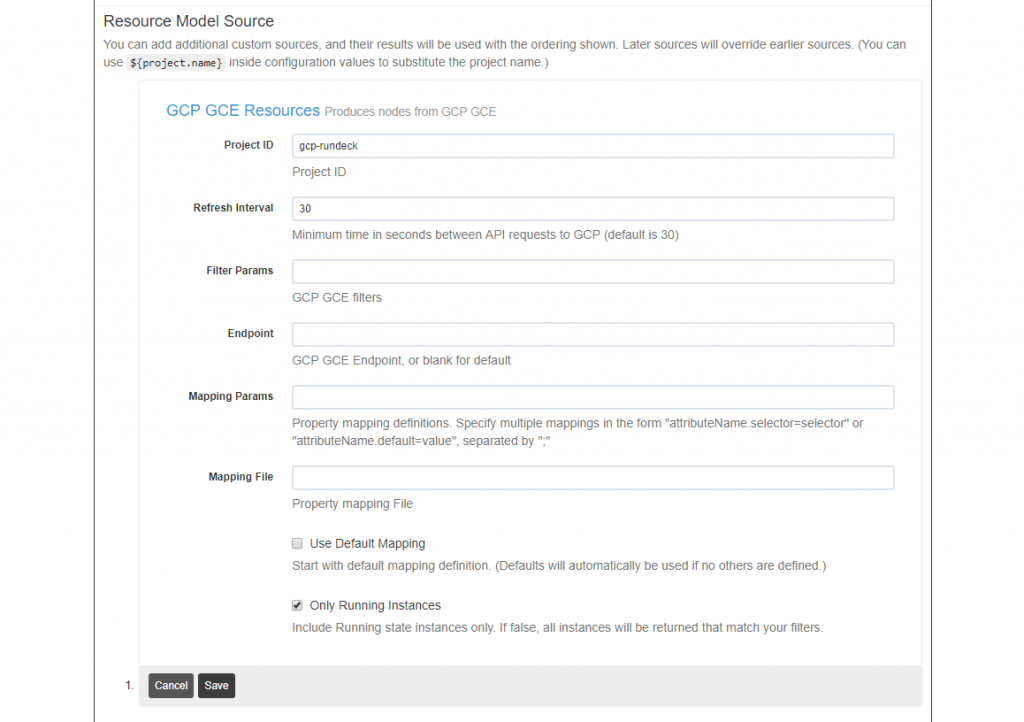Save the resource model source
The image size is (1024, 722).
click(216, 685)
